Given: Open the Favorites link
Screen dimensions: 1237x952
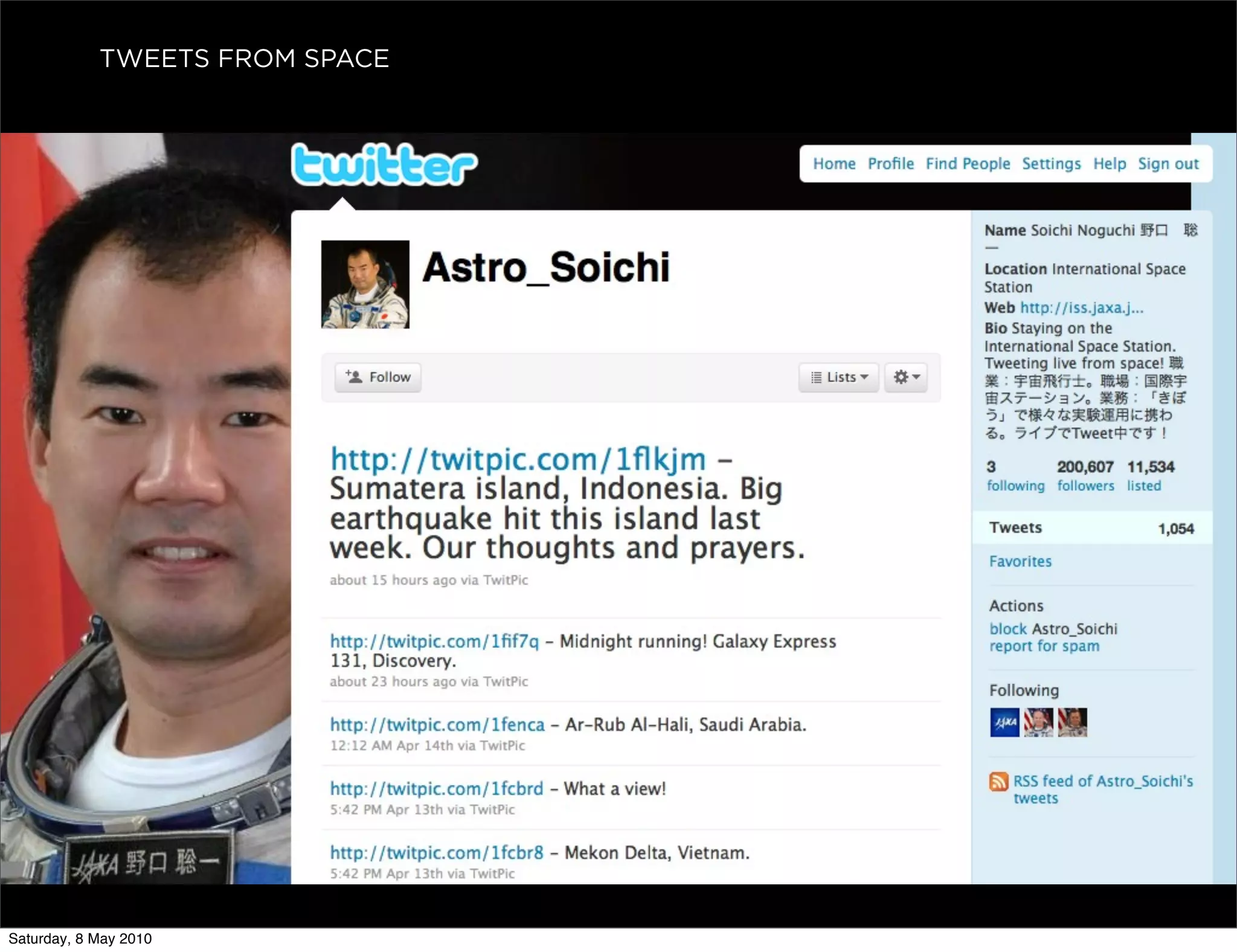Looking at the screenshot, I should coord(1020,561).
